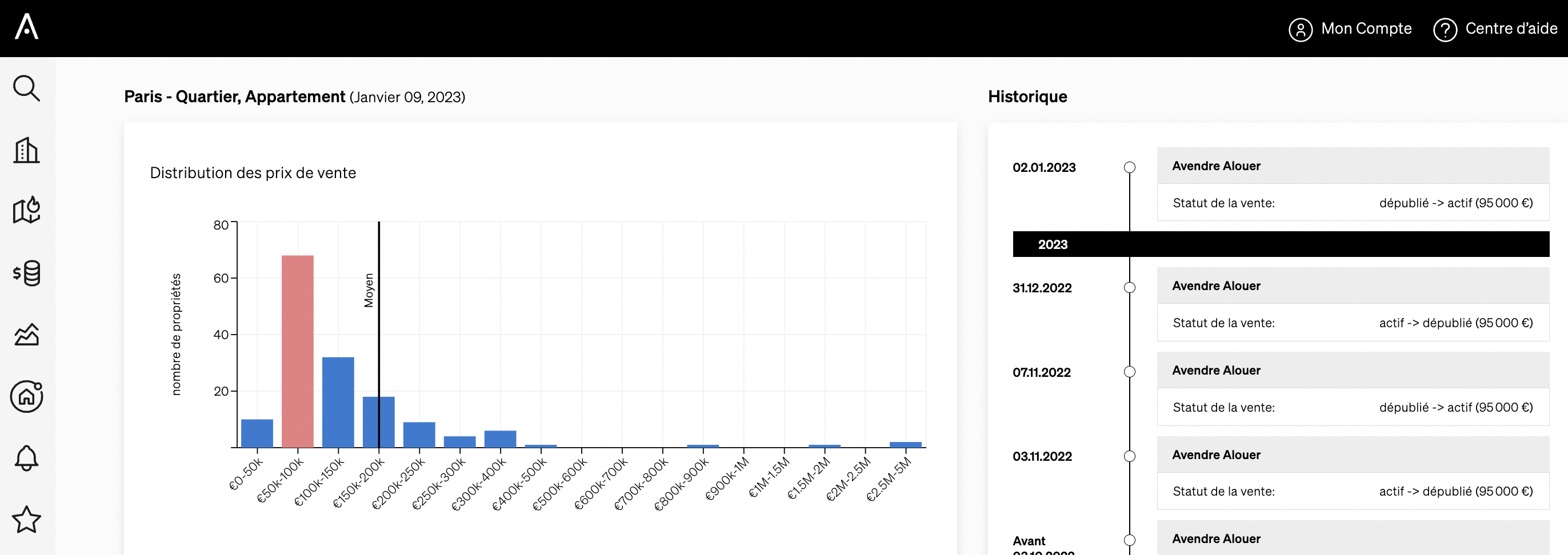The image size is (1568, 555).
Task: Click timeline marker for 31.12.2022
Action: tap(1130, 287)
